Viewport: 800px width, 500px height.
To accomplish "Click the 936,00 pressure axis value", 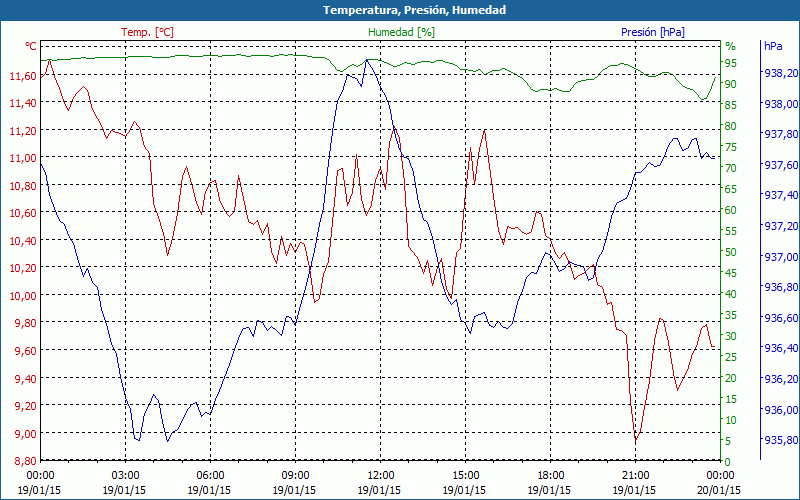I will (781, 409).
